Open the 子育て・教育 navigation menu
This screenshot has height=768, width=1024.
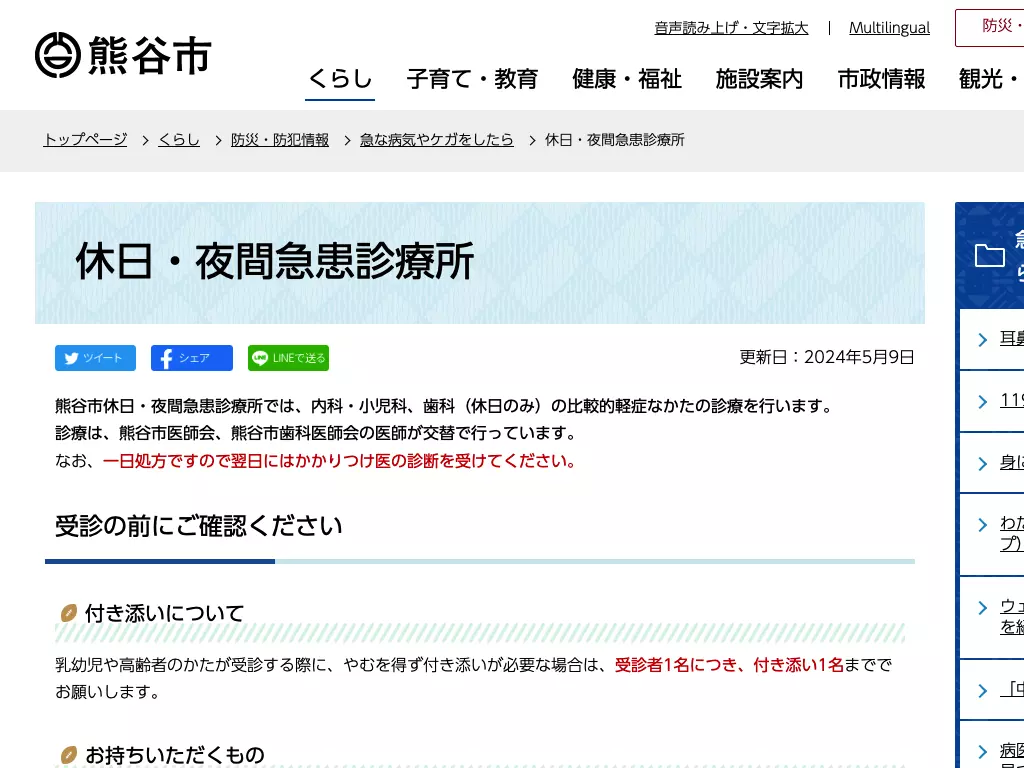(x=472, y=79)
